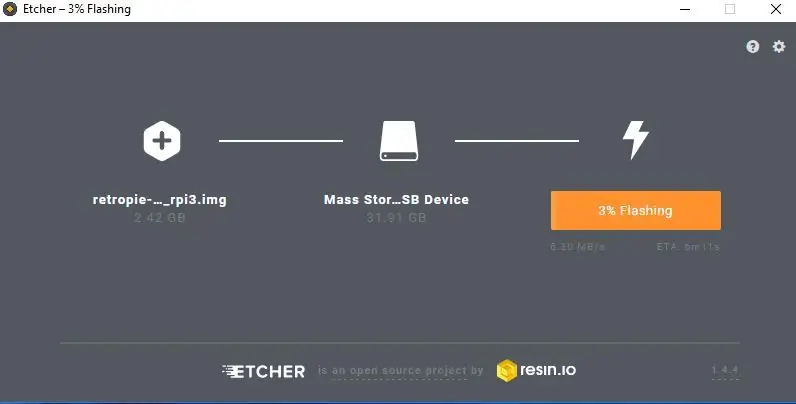The image size is (796, 404).
Task: Click the 1.4.4 version number link
Action: tap(725, 371)
